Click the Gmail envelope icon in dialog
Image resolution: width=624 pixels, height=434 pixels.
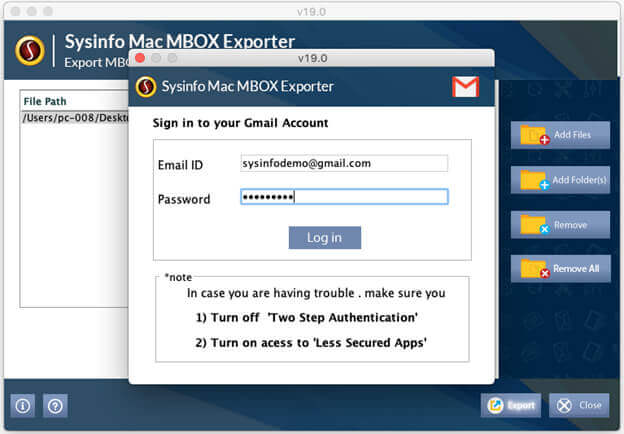(465, 86)
